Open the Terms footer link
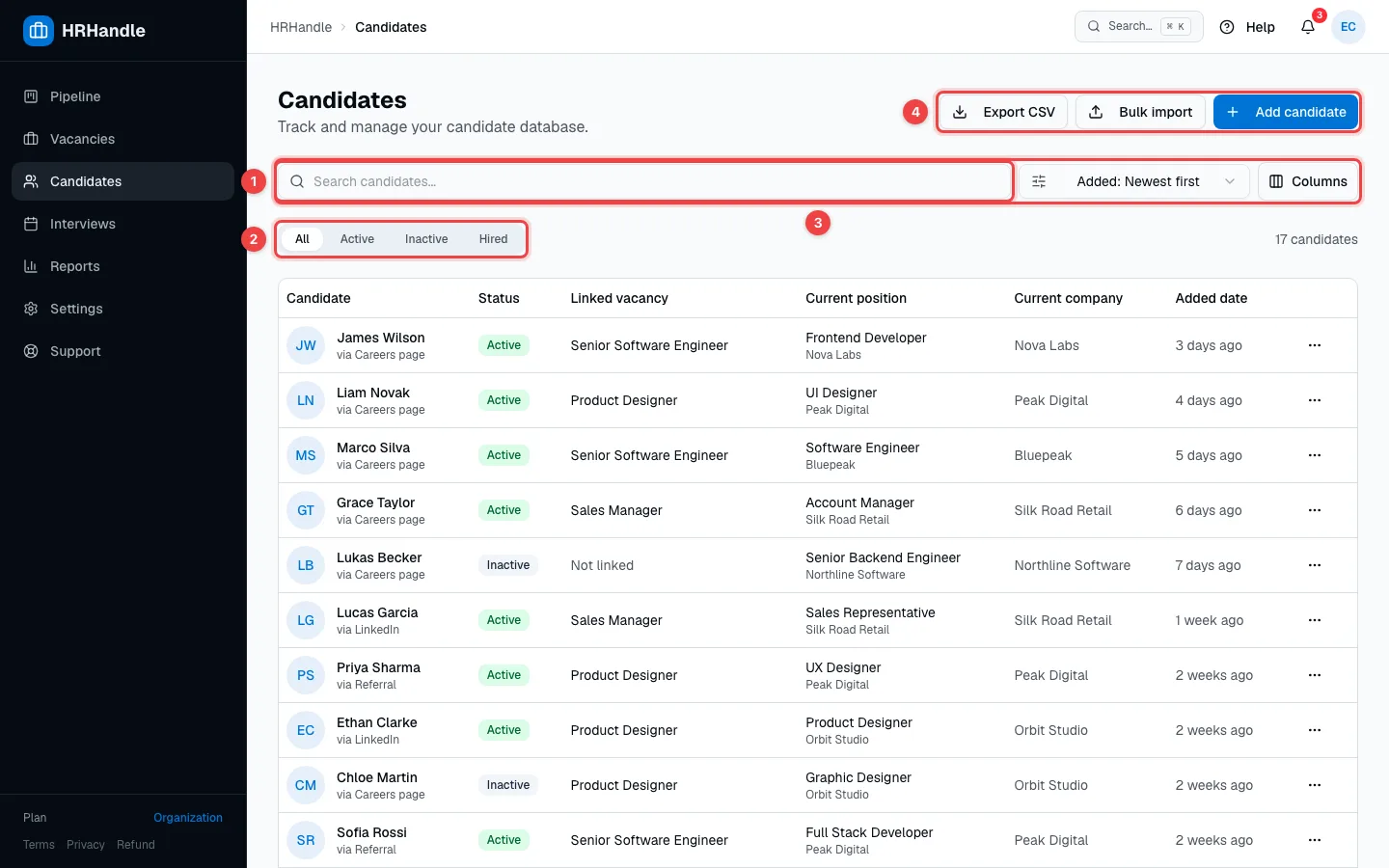Screen dimensions: 1389x868 (x=39, y=845)
